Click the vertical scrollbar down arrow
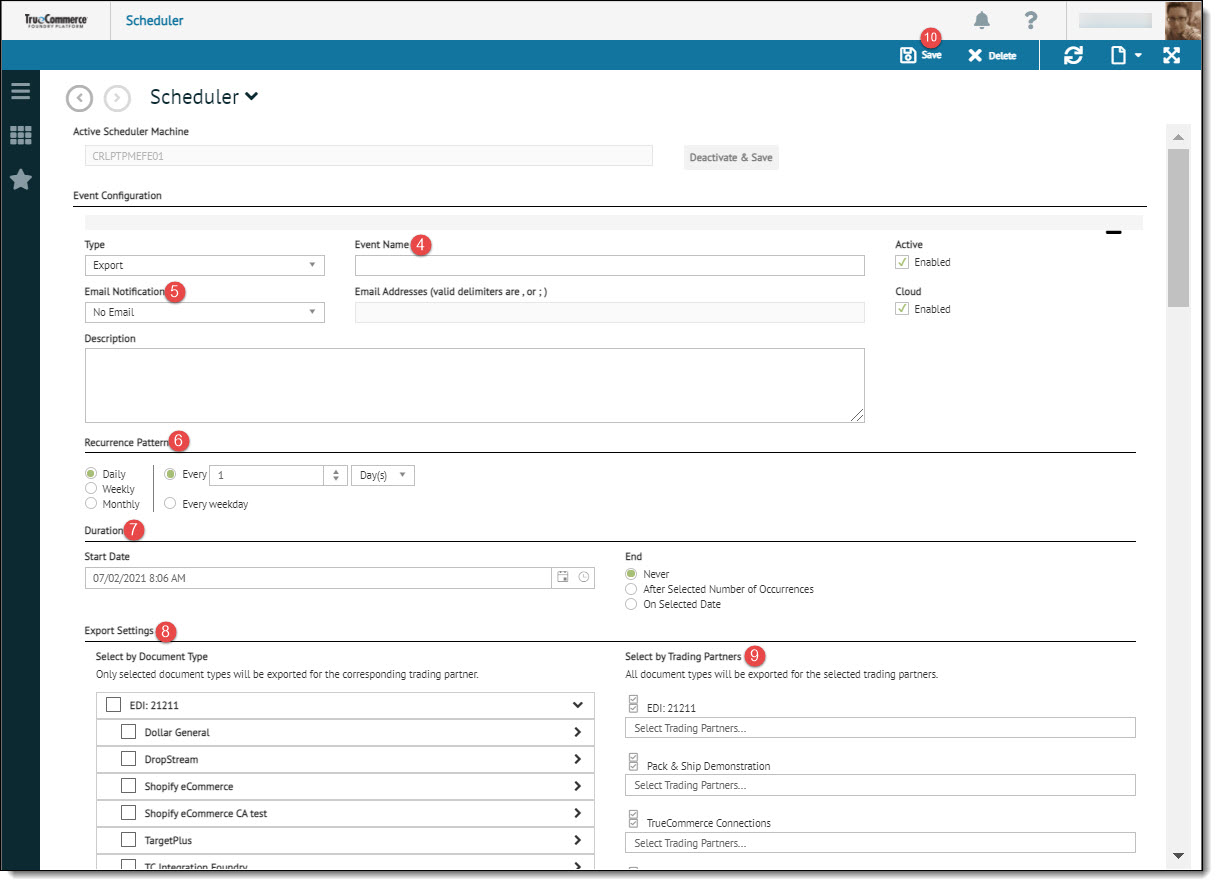This screenshot has height=886, width=1218. coord(1178,855)
